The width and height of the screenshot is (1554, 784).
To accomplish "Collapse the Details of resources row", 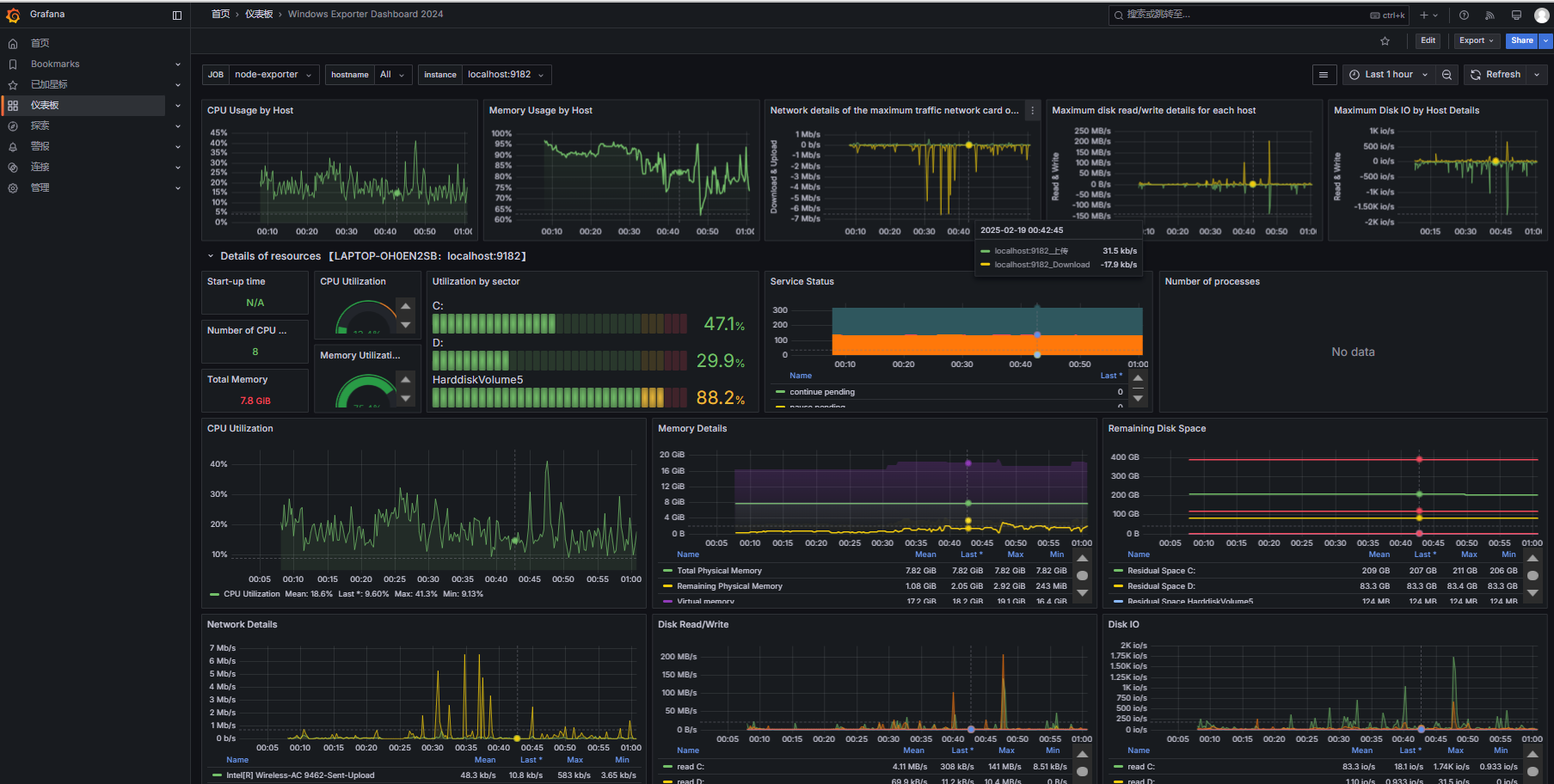I will pyautogui.click(x=211, y=256).
